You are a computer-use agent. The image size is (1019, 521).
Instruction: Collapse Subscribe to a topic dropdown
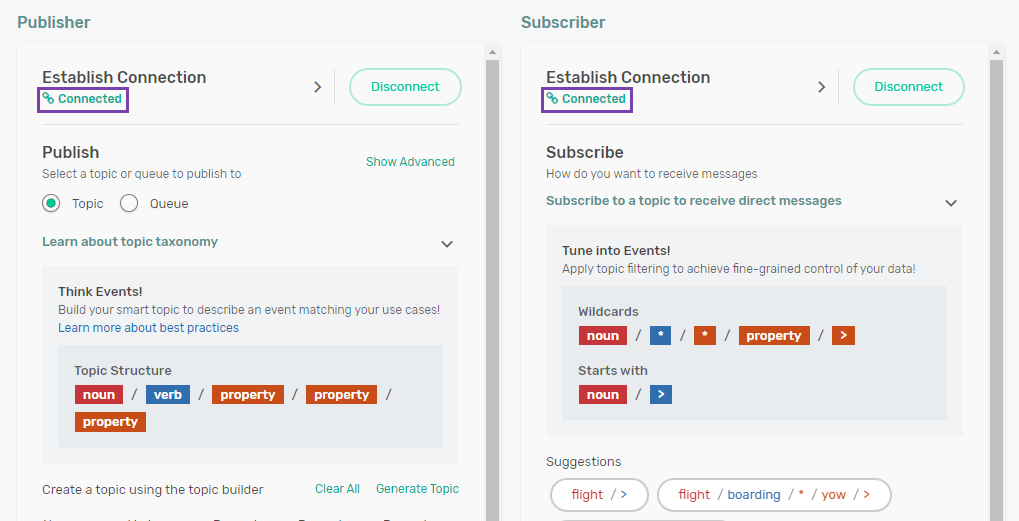(x=951, y=203)
